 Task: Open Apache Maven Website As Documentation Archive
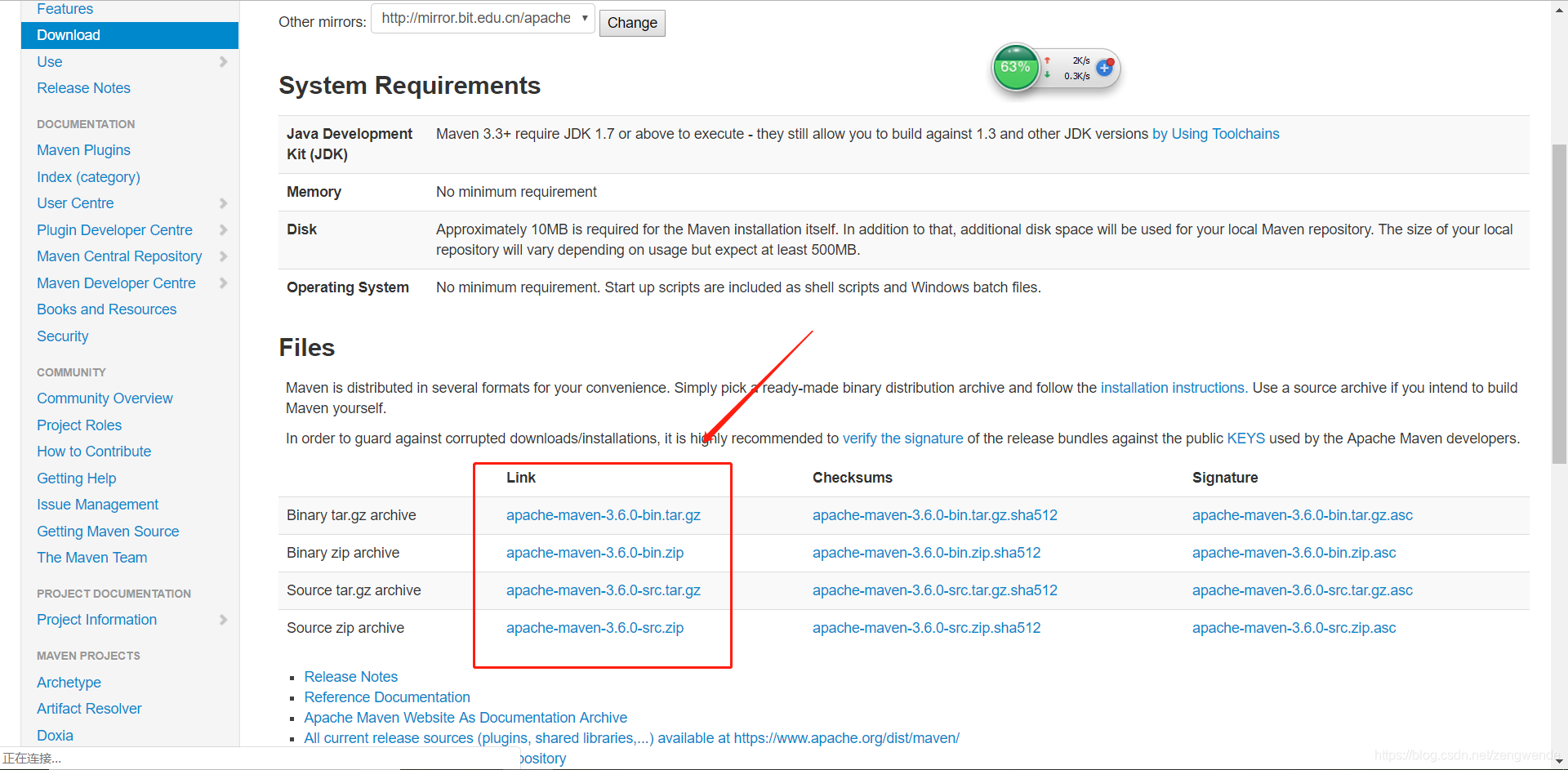click(x=465, y=718)
